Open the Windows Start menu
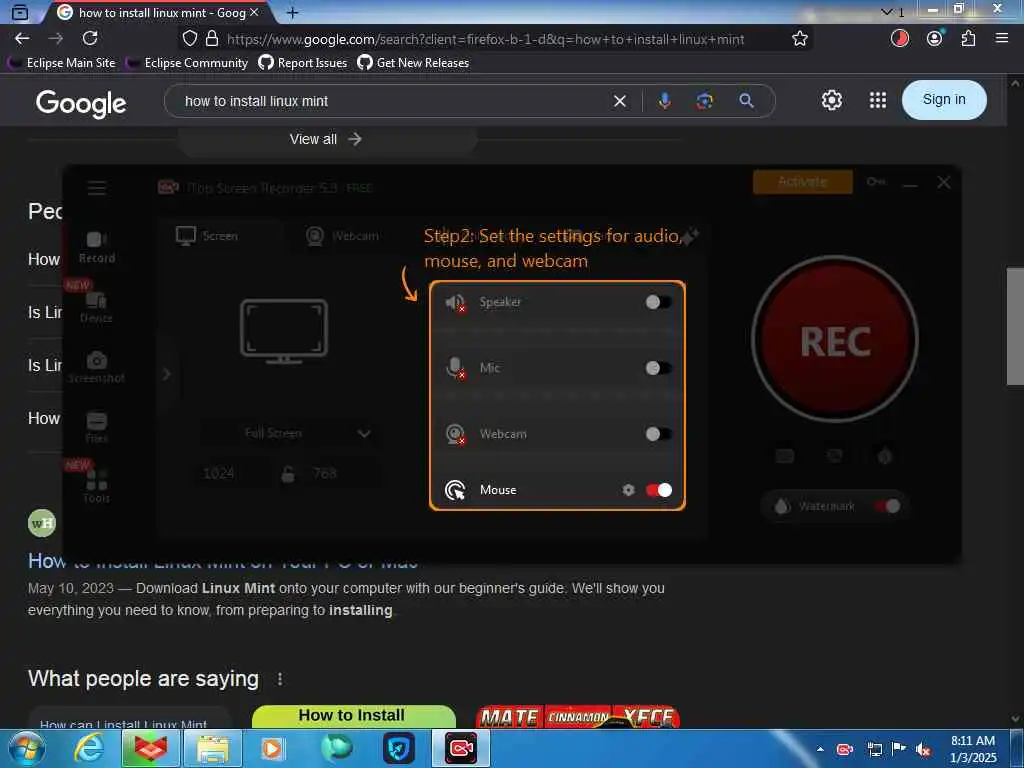Screen dimensions: 1024x768 click(x=26, y=748)
